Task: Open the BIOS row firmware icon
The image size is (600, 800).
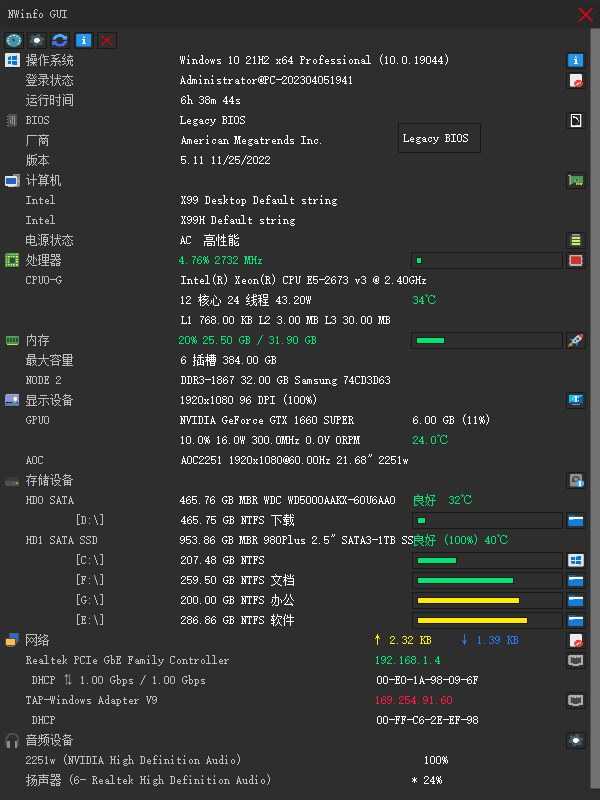Action: [x=575, y=120]
